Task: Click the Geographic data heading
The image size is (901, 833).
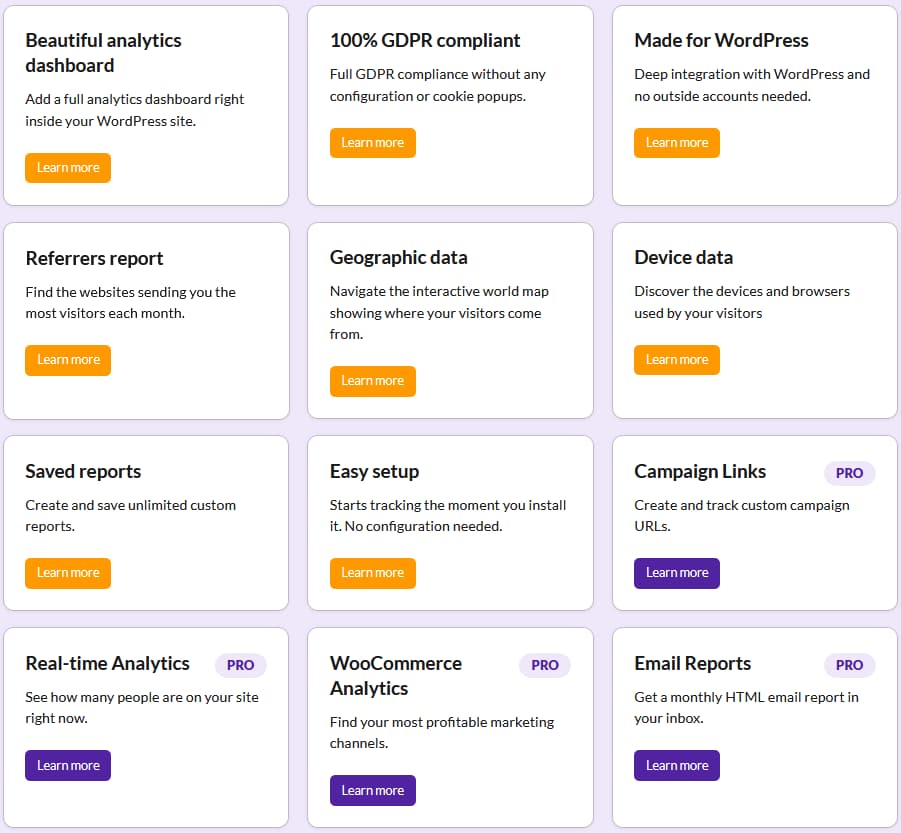Action: pos(398,258)
